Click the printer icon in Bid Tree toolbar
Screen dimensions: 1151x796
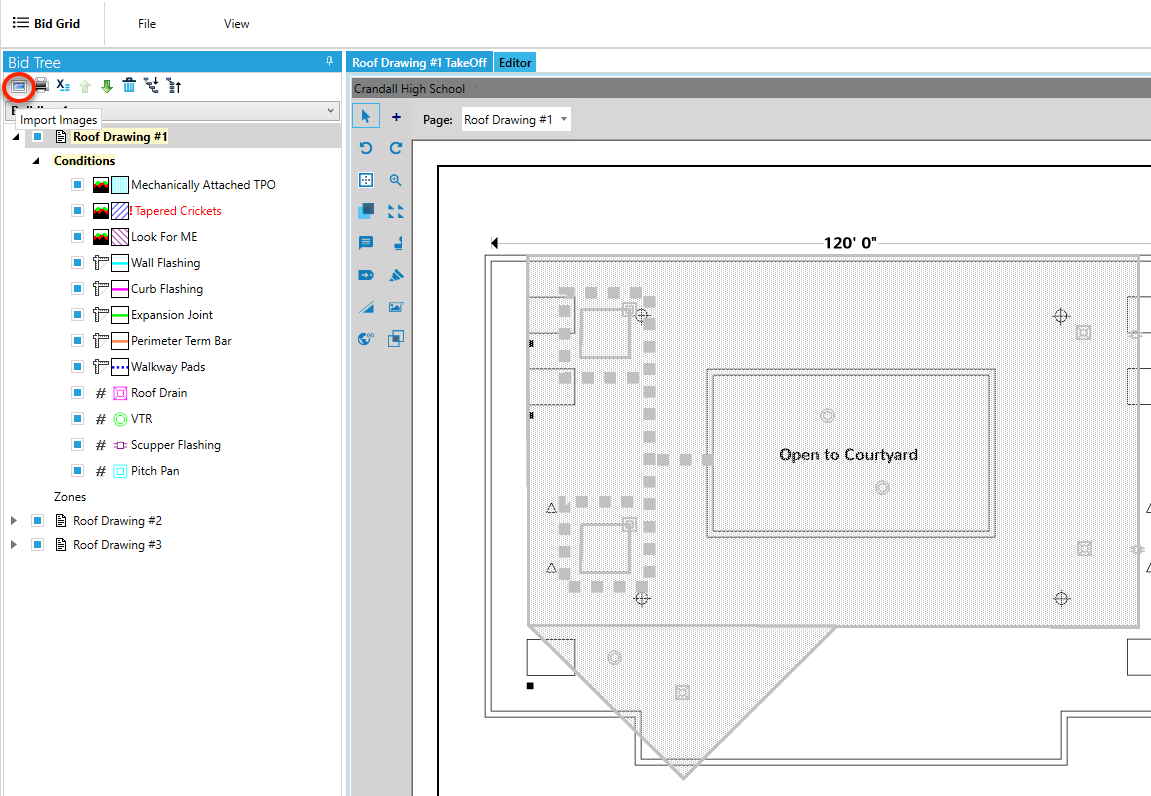click(41, 85)
